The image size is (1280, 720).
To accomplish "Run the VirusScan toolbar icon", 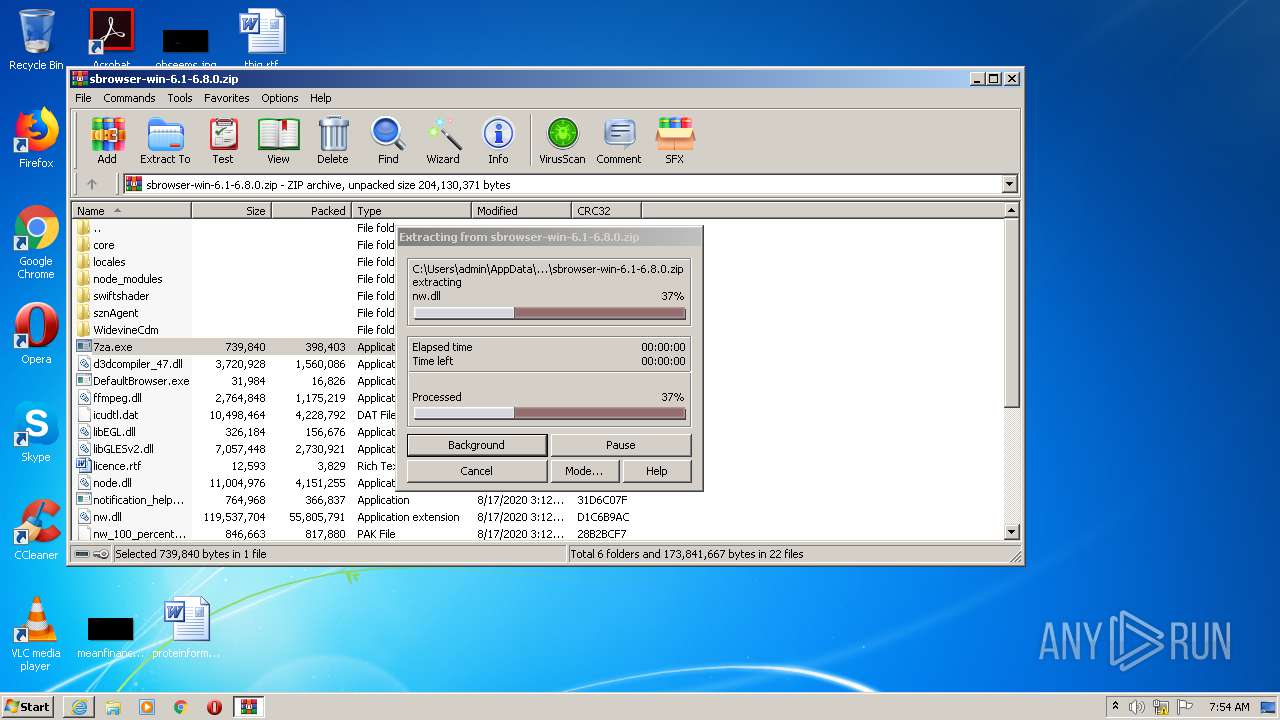I will click(562, 140).
